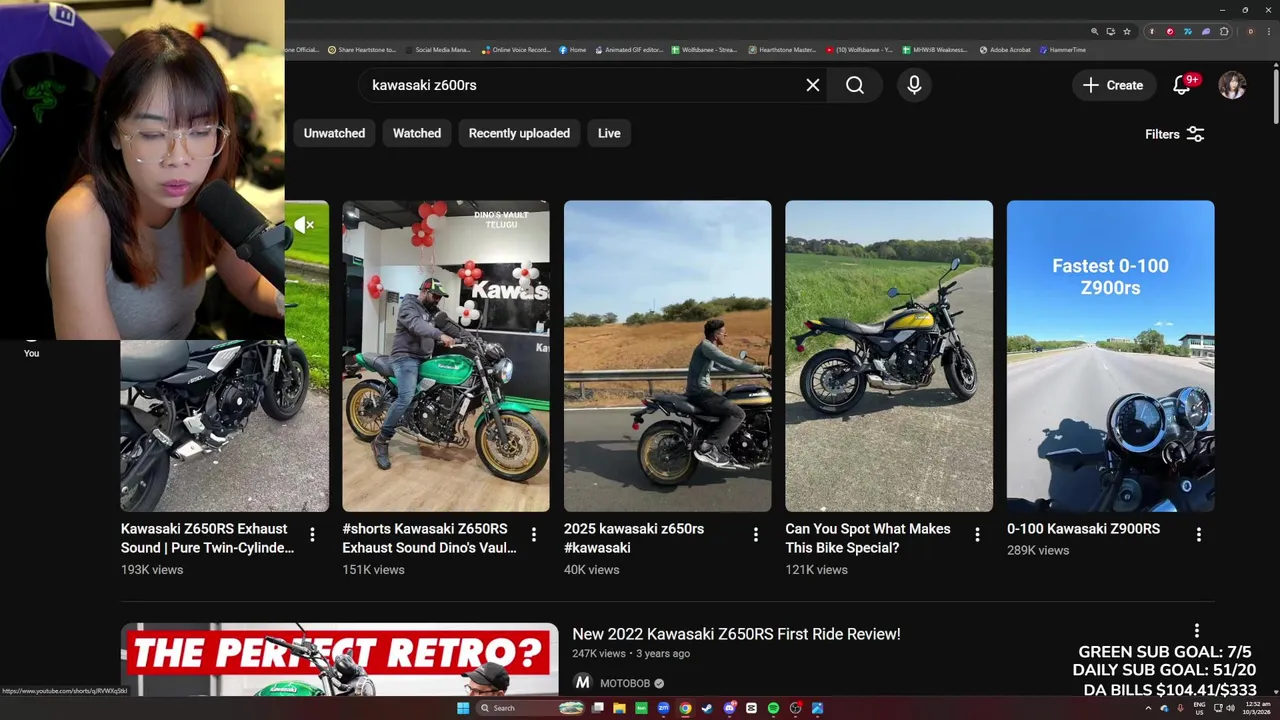This screenshot has height=720, width=1280.
Task: Open File Explorer from the taskbar
Action: (x=620, y=708)
